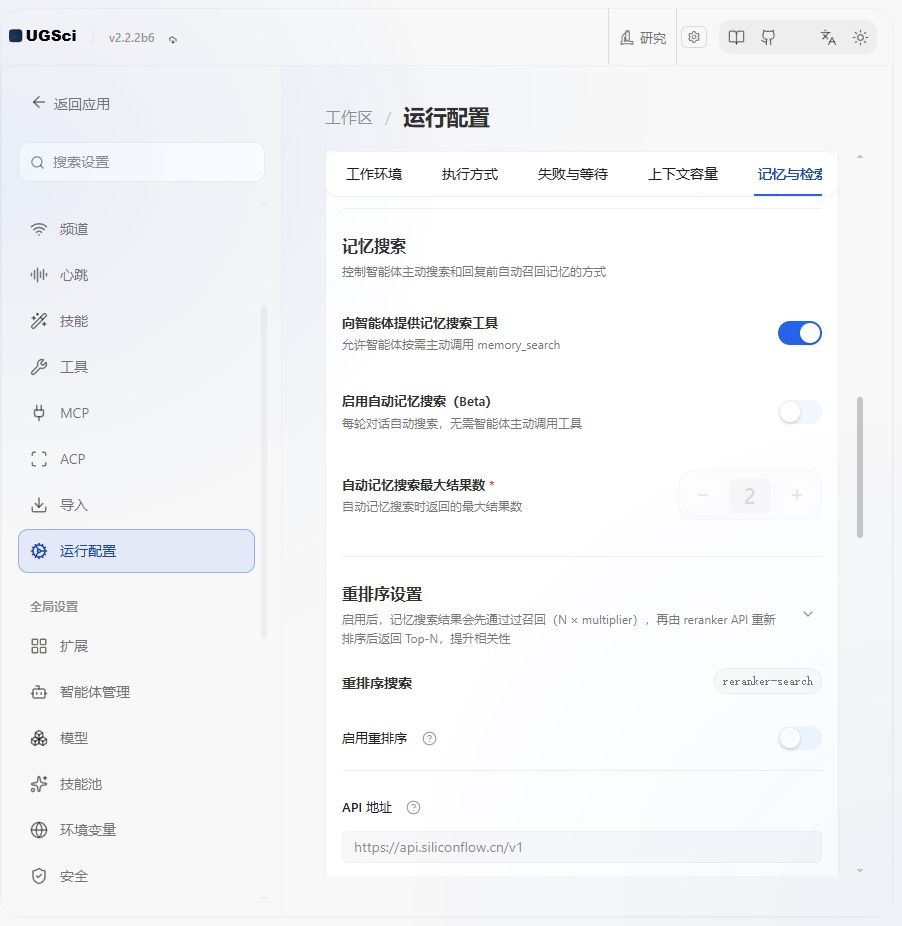Open 频道 in the sidebar
Image resolution: width=902 pixels, height=926 pixels.
pos(136,229)
